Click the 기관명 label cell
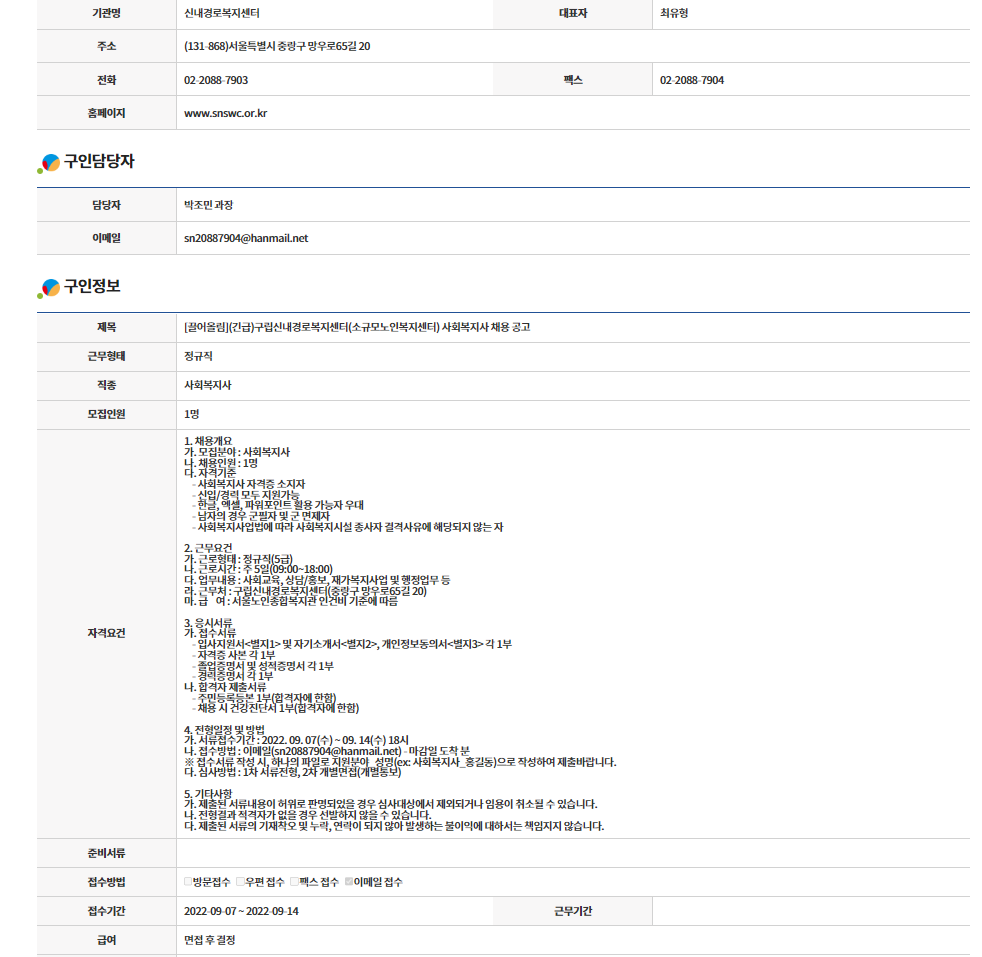The width and height of the screenshot is (982, 957). point(106,13)
